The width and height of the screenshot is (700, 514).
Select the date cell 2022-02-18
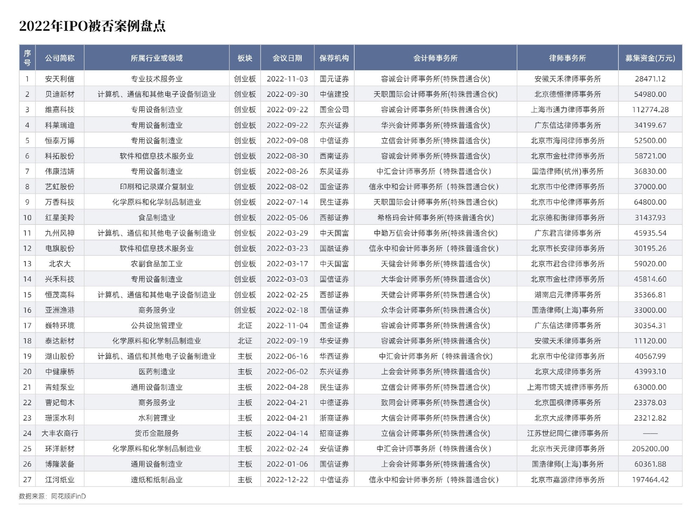pos(288,310)
